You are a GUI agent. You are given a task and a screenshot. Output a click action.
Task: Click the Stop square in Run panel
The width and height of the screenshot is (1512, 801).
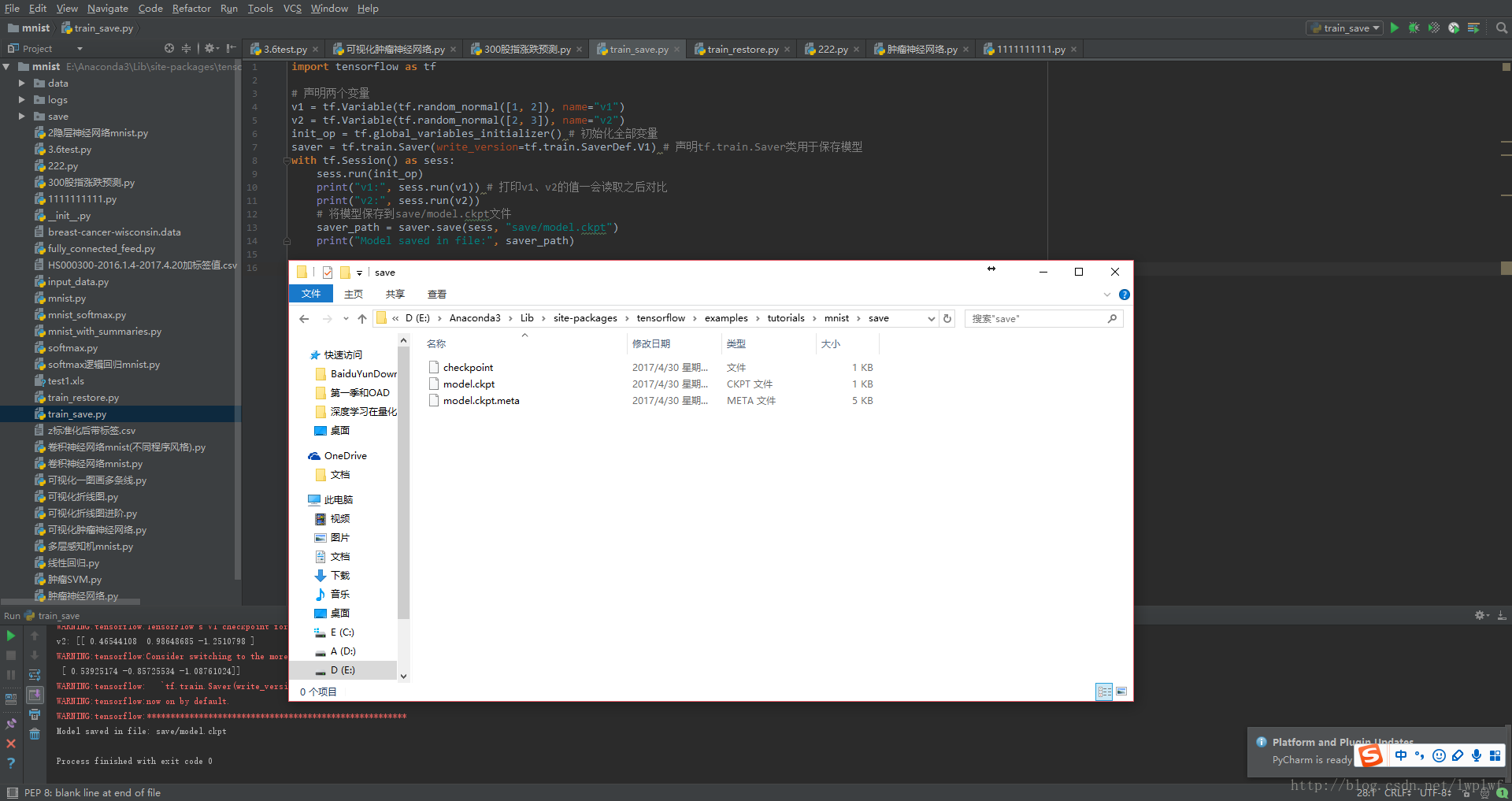11,655
